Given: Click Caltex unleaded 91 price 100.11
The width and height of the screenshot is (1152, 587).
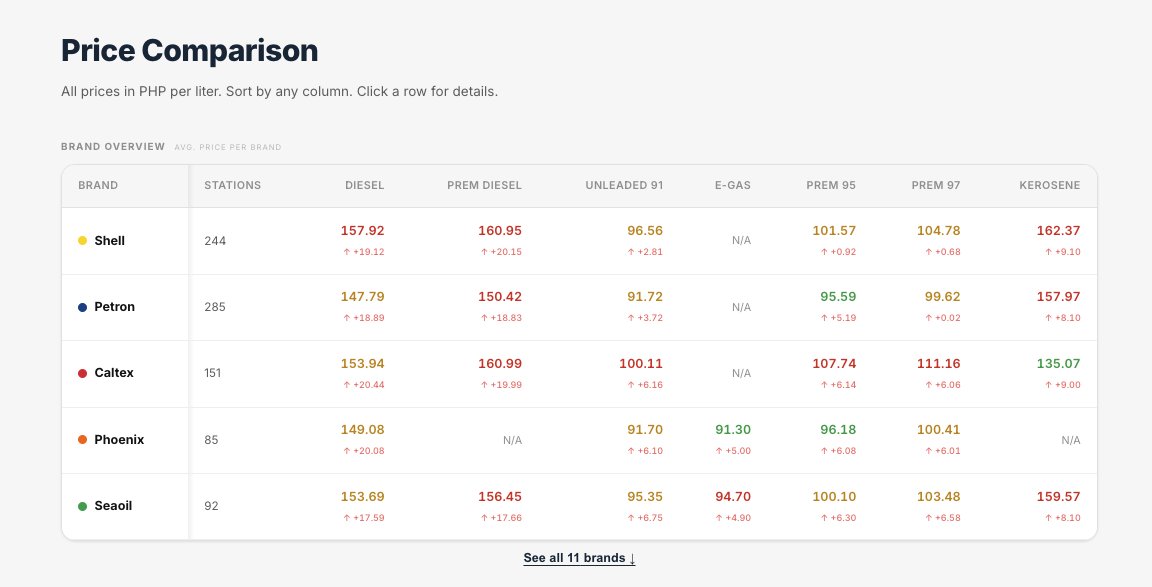Looking at the screenshot, I should point(641,364).
